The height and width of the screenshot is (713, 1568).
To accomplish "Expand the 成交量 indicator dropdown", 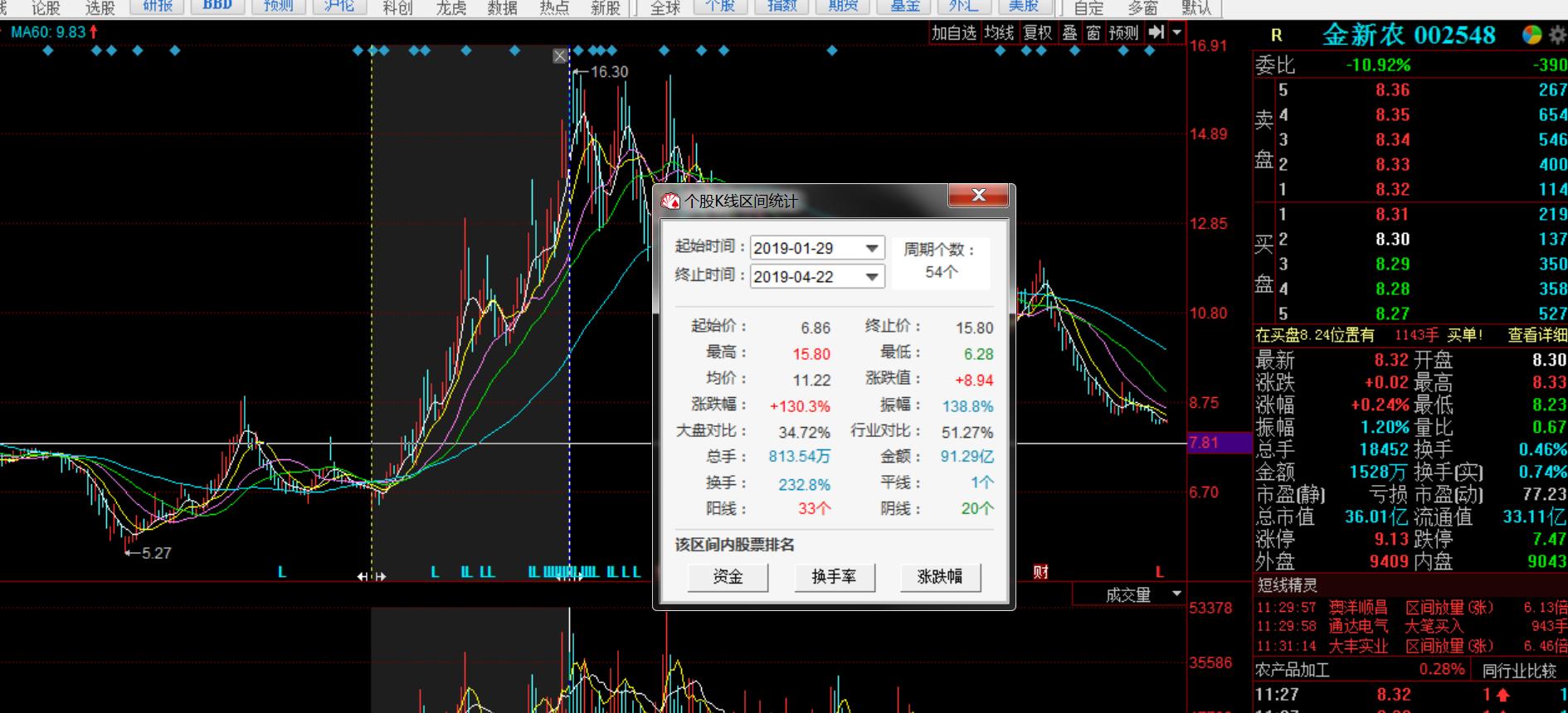I will click(x=1176, y=594).
